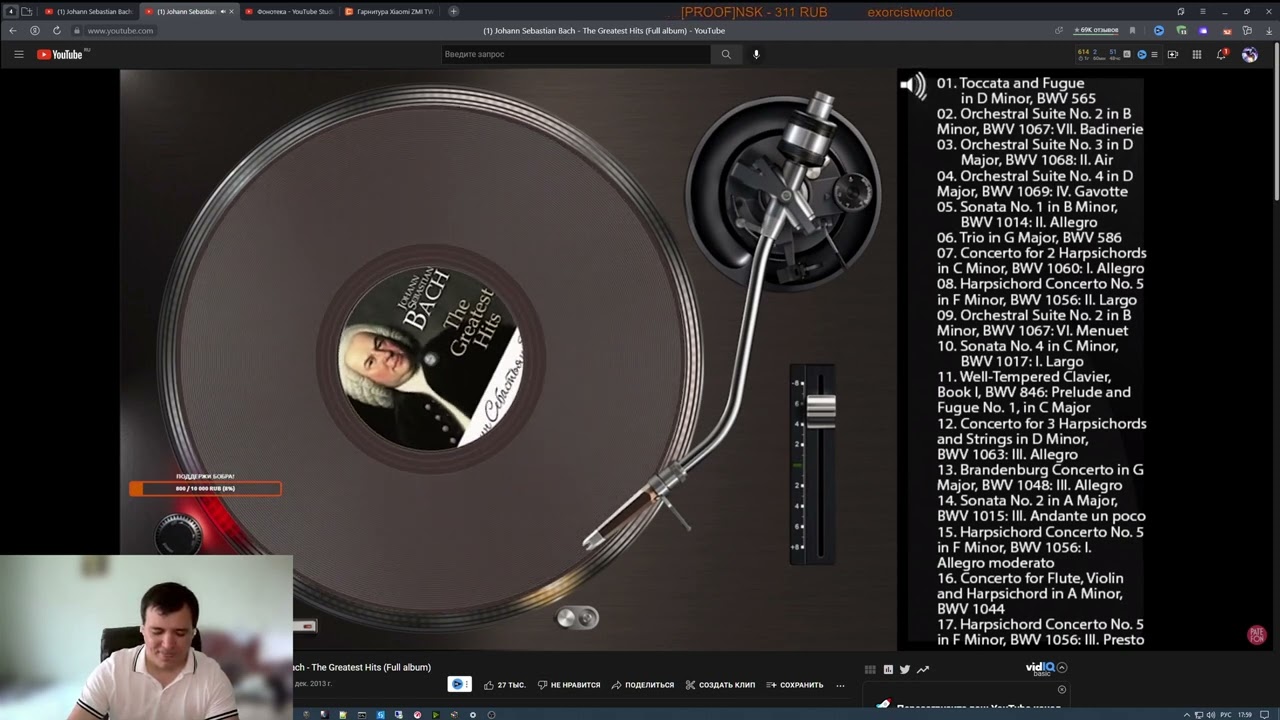Save the video with СОХРАНИТЬ

pos(795,685)
